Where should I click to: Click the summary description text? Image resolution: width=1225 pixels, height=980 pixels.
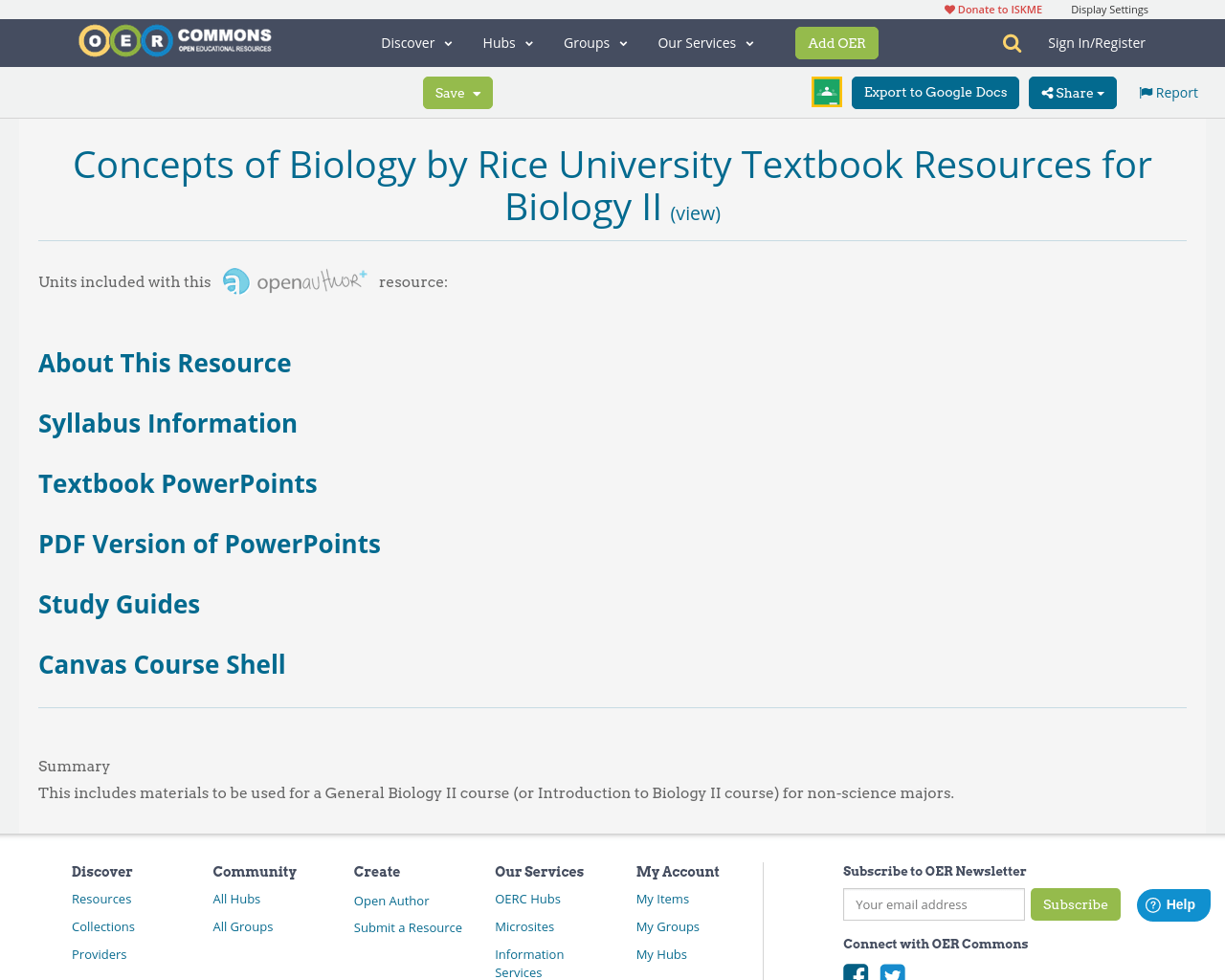click(x=496, y=792)
